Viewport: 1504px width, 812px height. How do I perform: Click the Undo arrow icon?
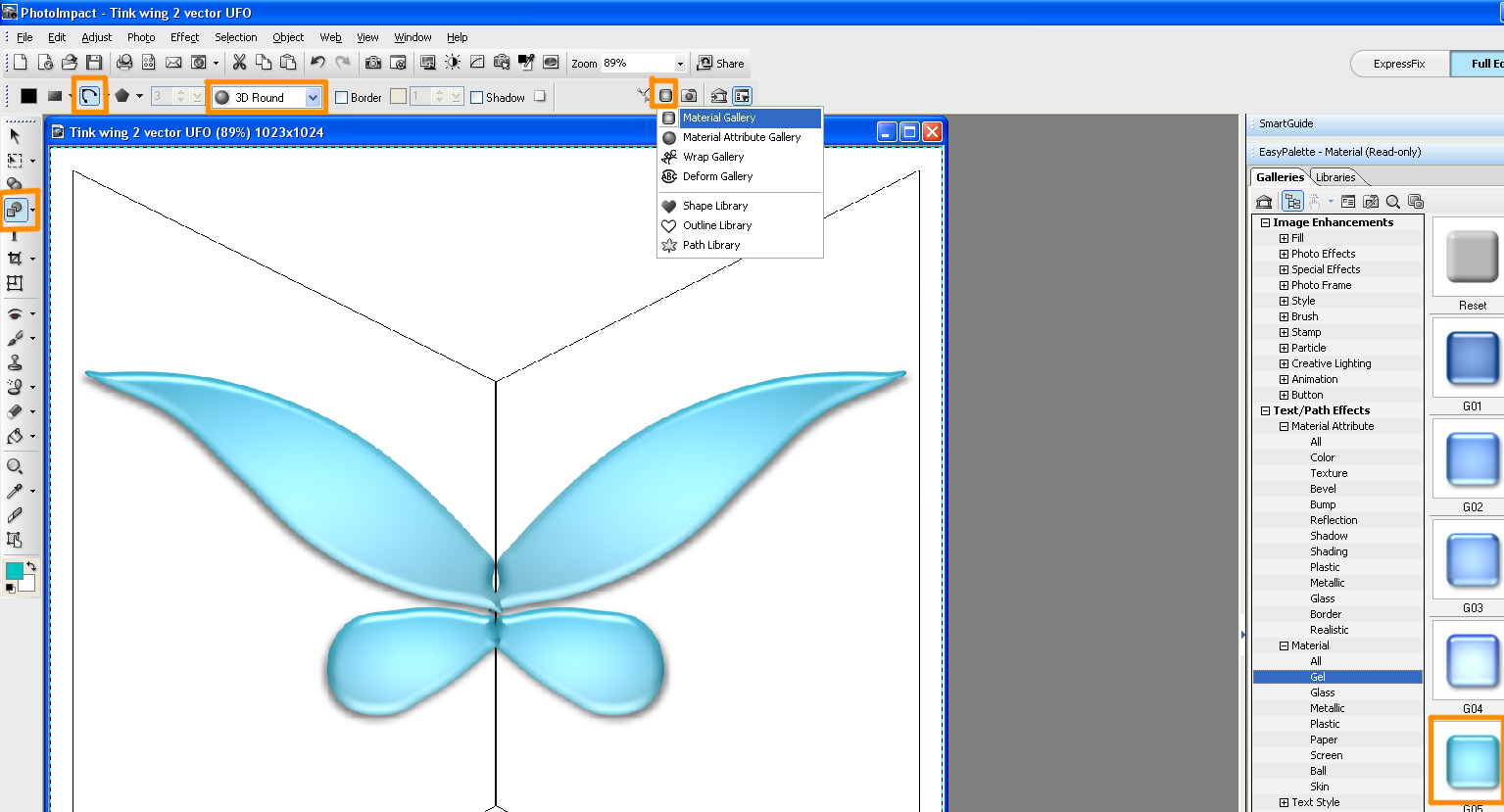(x=317, y=63)
